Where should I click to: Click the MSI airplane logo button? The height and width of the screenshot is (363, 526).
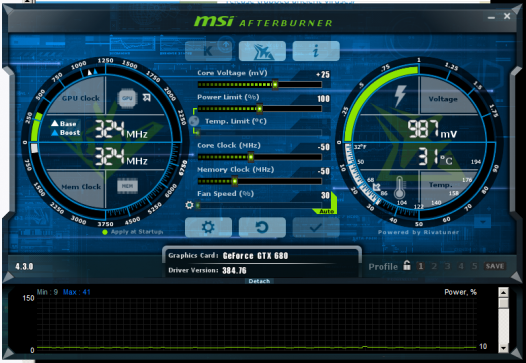click(262, 51)
